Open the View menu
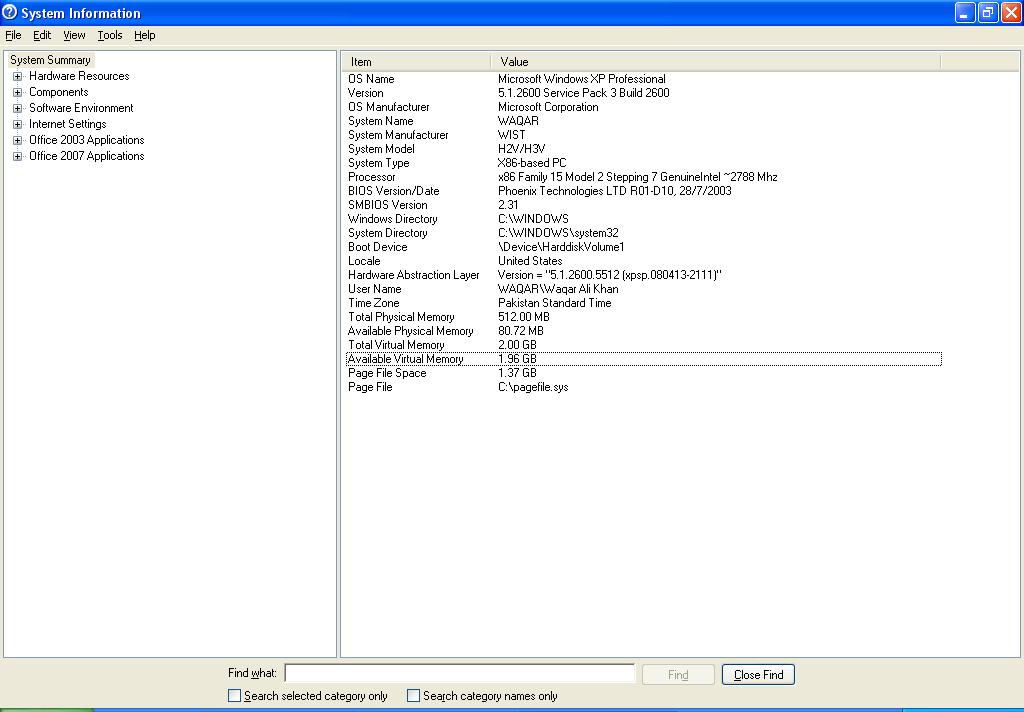This screenshot has height=712, width=1024. [x=74, y=35]
